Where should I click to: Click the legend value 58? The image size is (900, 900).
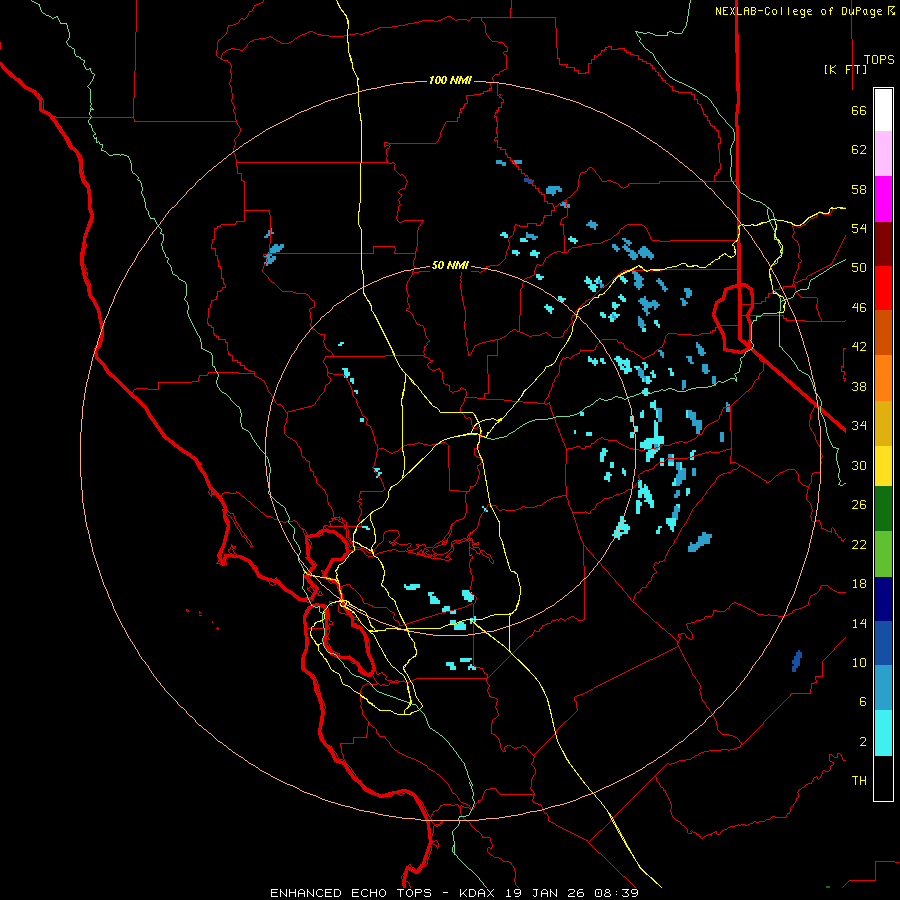[859, 189]
